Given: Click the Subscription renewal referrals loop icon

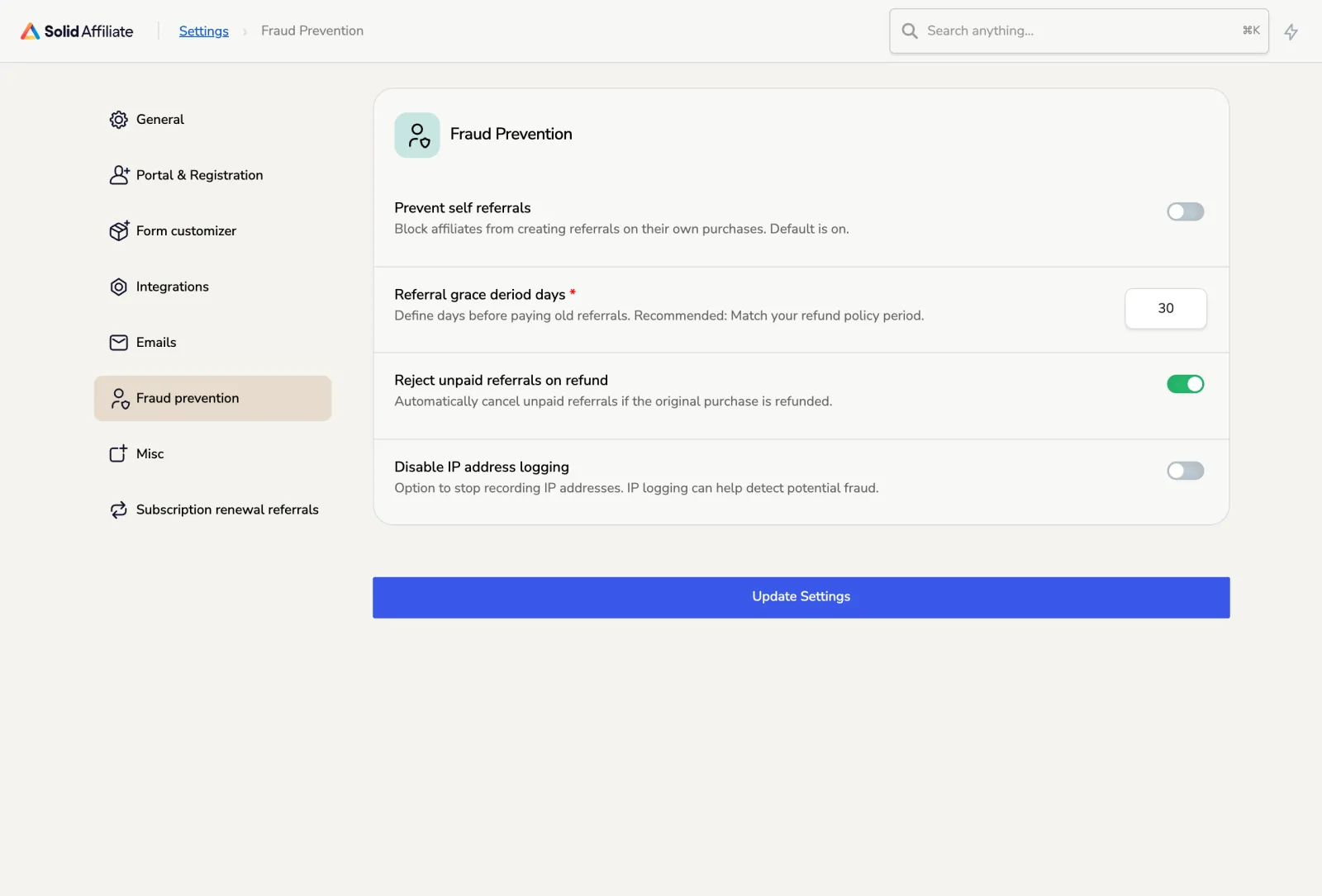Looking at the screenshot, I should click(x=119, y=510).
